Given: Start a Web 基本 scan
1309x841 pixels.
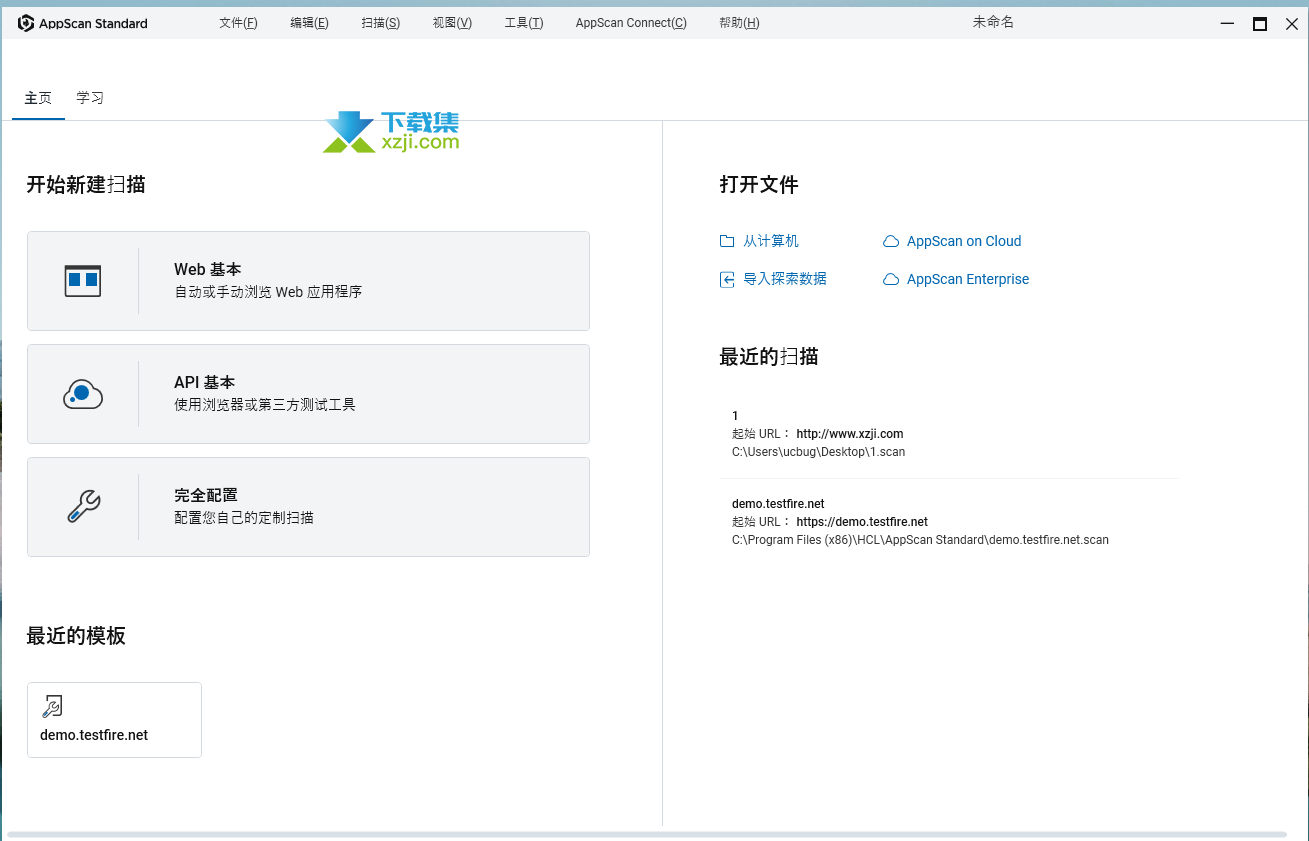Looking at the screenshot, I should coord(308,281).
